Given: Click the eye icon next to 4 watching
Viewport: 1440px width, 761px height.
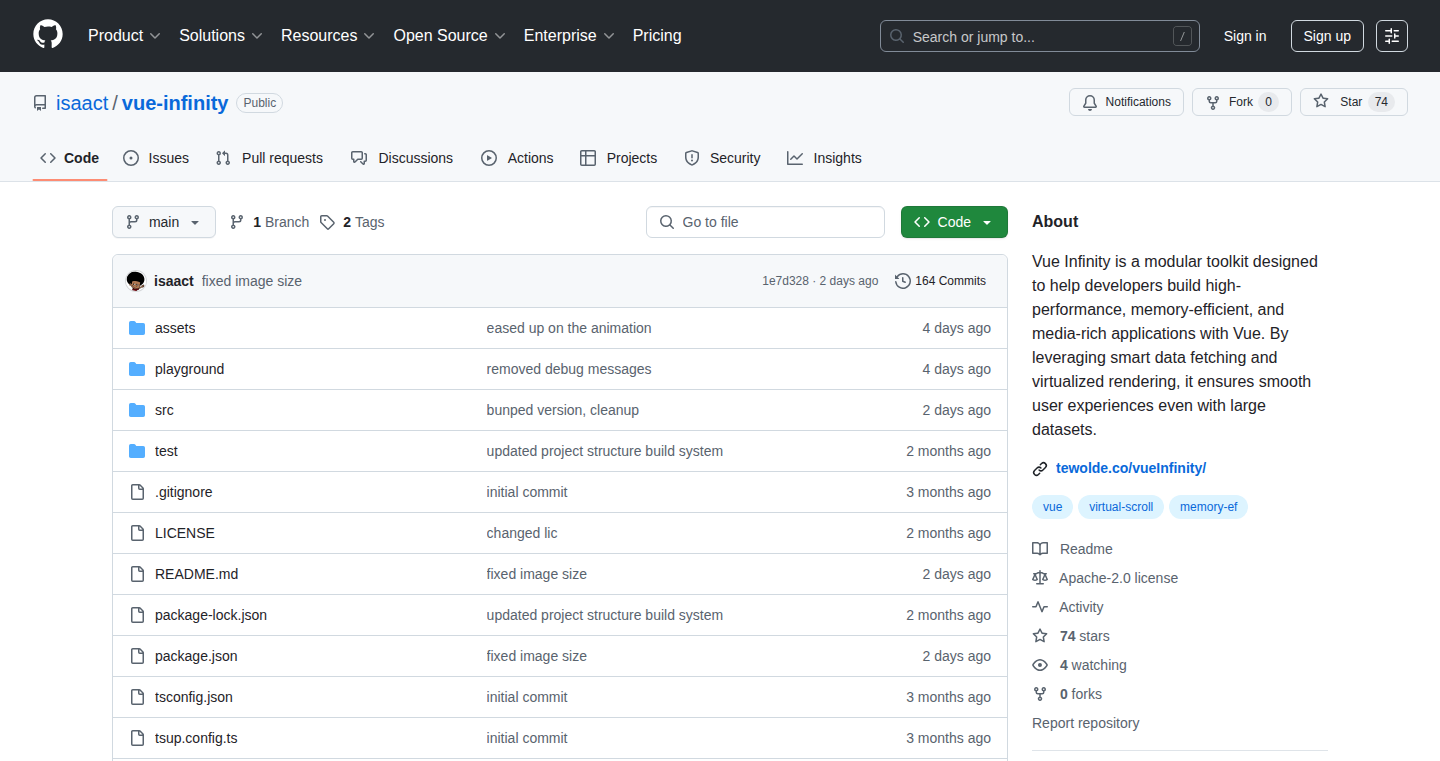Looking at the screenshot, I should coord(1040,665).
